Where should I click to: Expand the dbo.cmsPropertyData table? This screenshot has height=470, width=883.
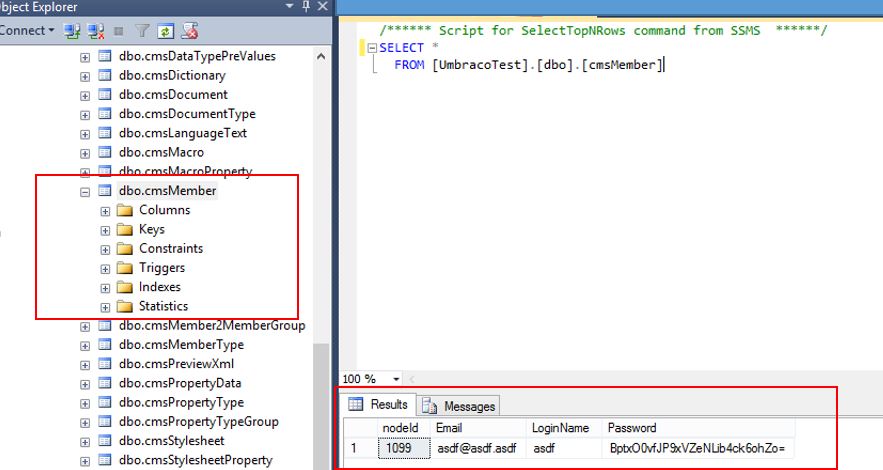(x=85, y=384)
